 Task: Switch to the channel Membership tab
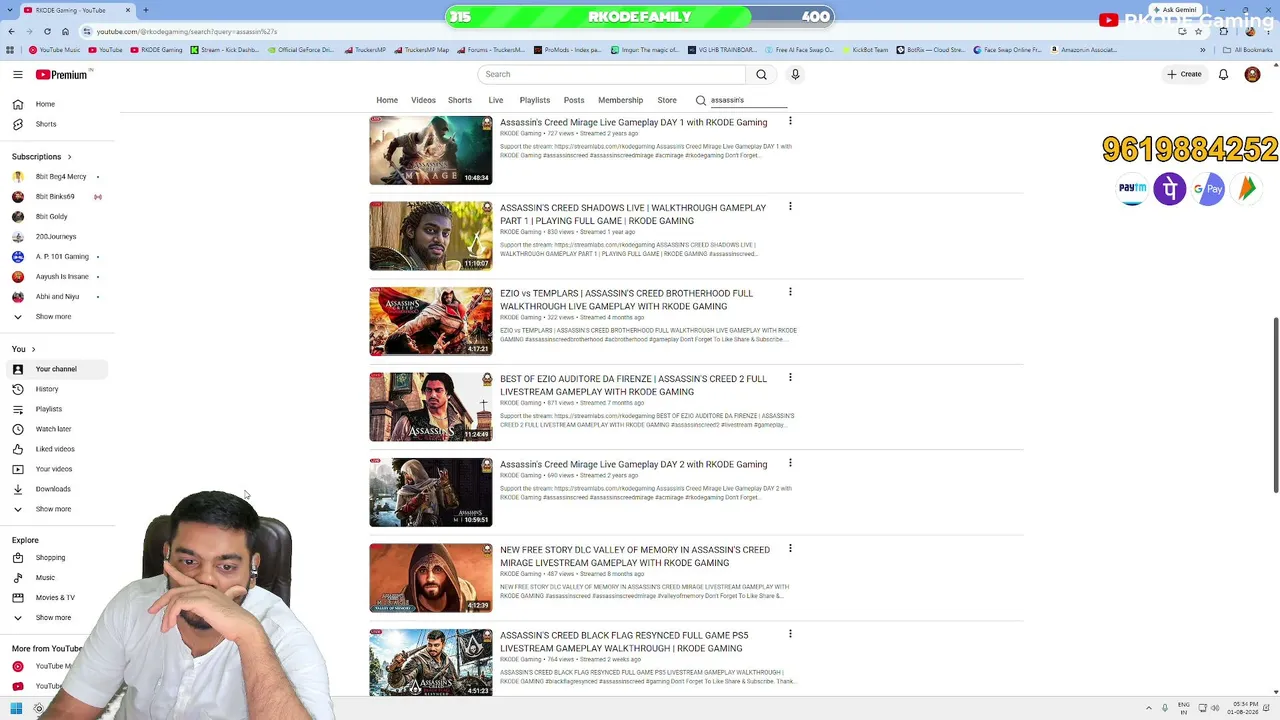click(x=620, y=100)
